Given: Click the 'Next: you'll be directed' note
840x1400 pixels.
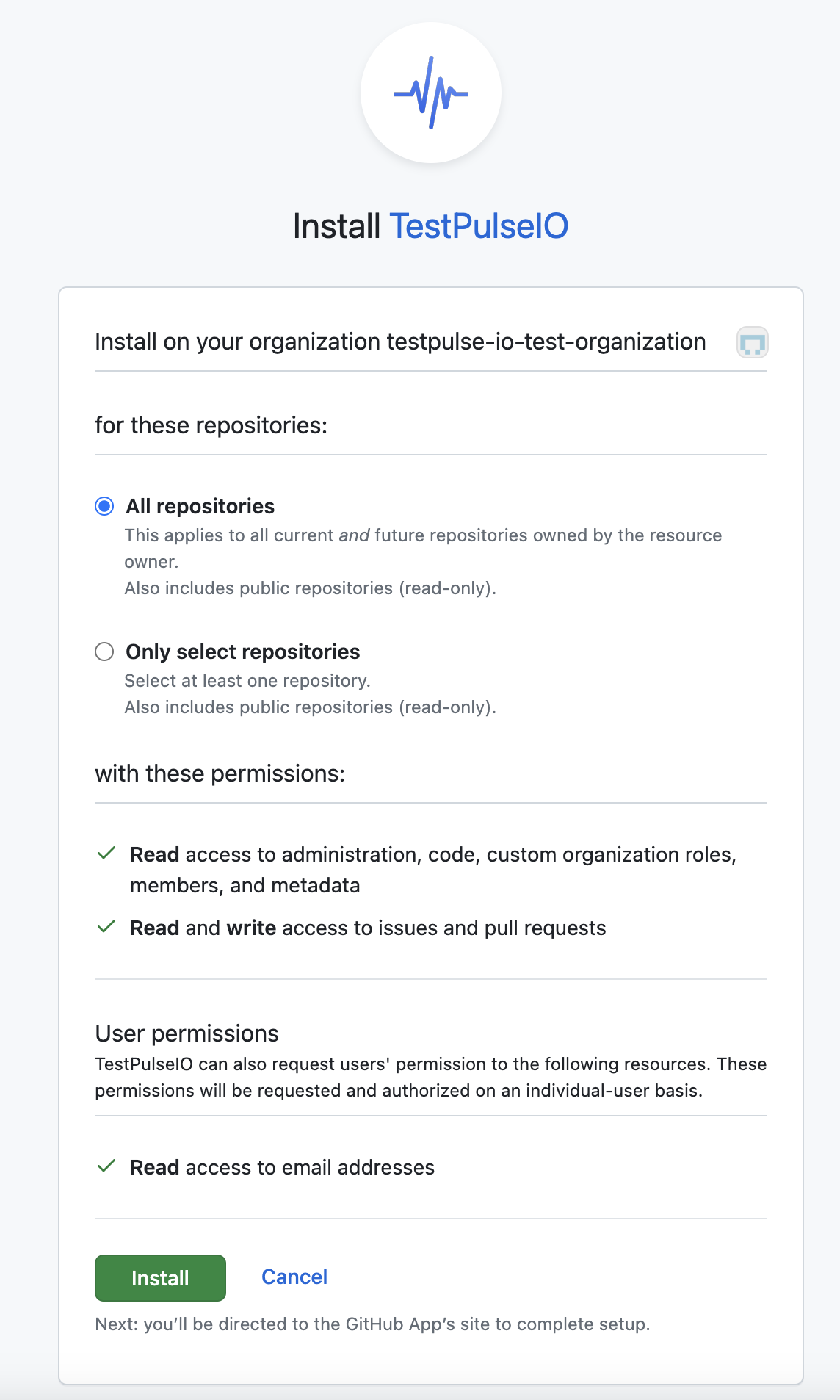Looking at the screenshot, I should (x=372, y=1324).
